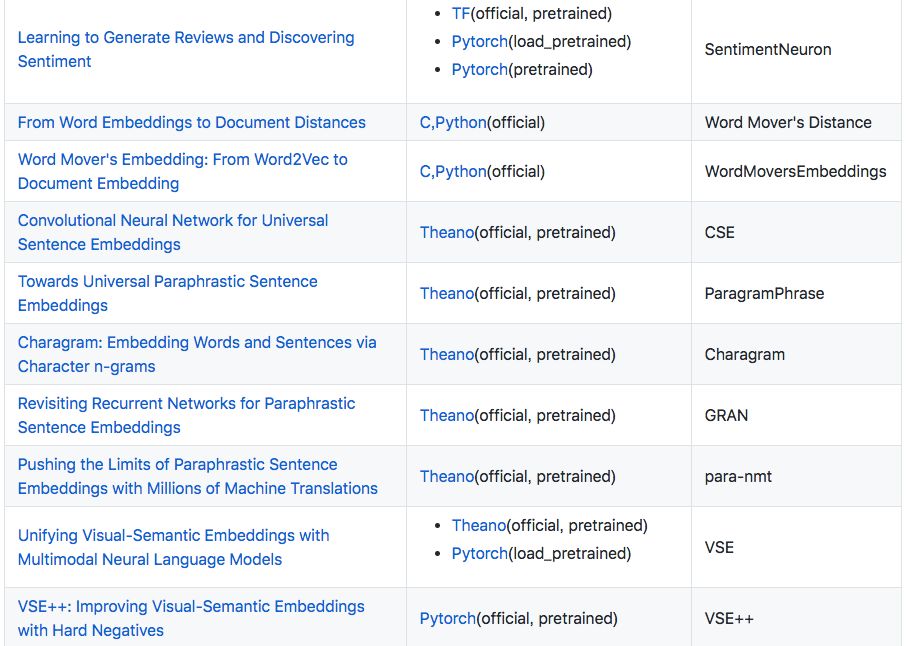
Task: Click Pytorch link in the VSE++ row
Action: point(448,619)
